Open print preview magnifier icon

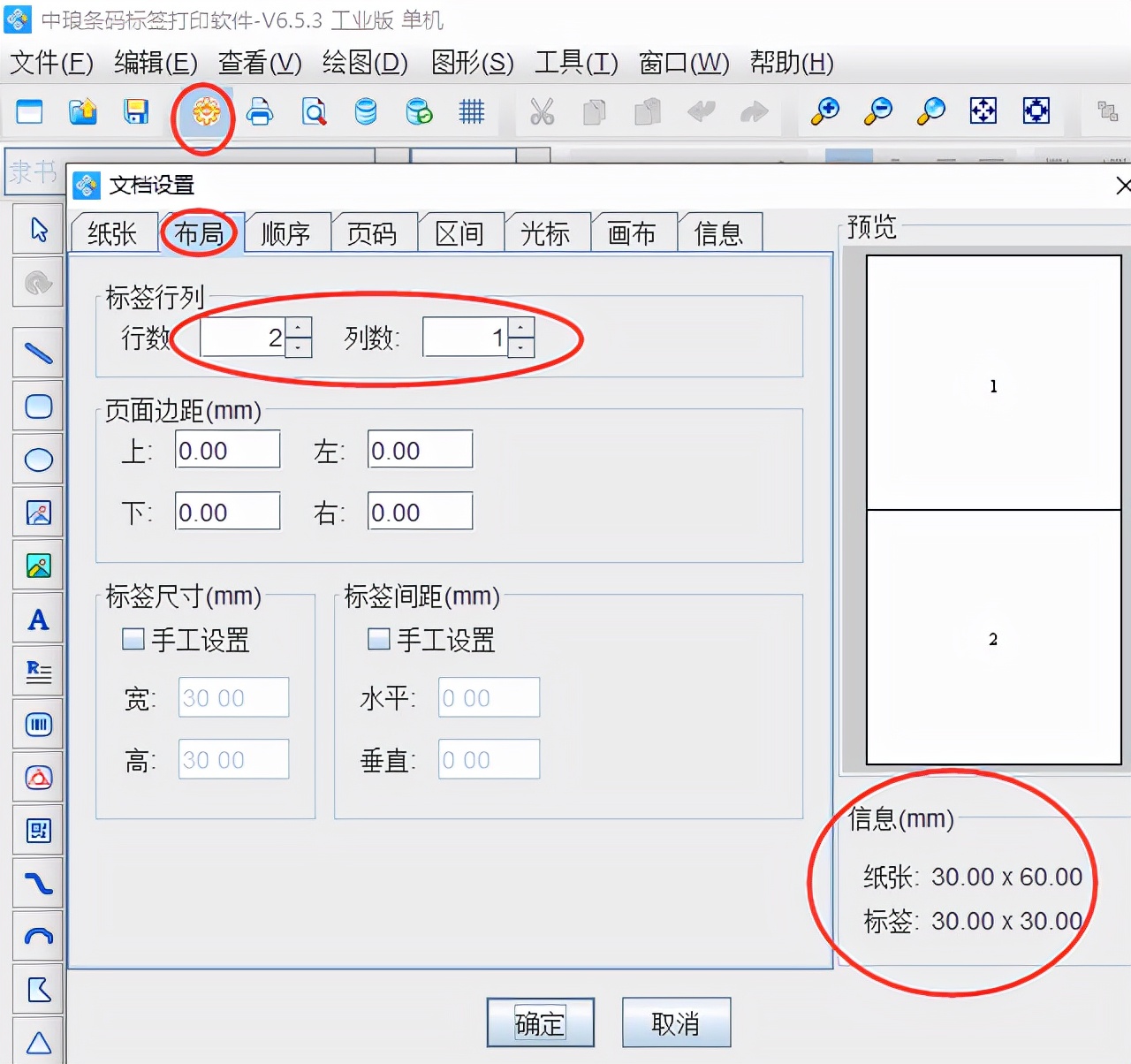pos(314,111)
